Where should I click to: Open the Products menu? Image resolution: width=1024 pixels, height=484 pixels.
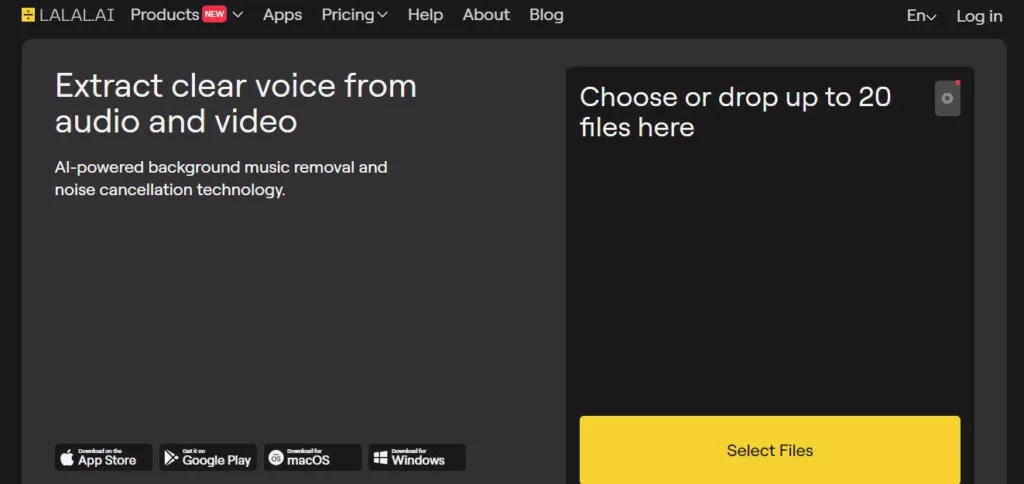click(165, 14)
